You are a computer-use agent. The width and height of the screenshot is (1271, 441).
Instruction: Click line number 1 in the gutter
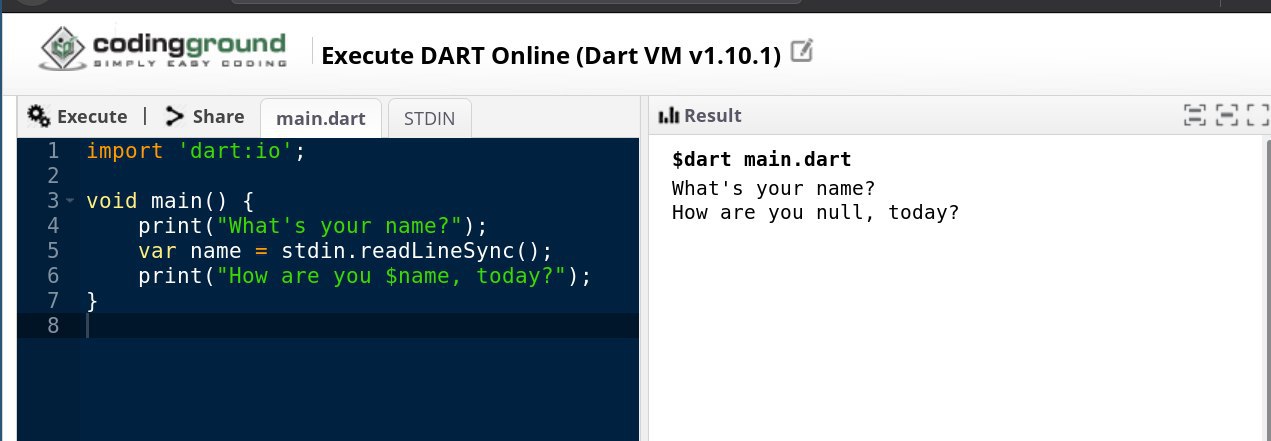53,151
